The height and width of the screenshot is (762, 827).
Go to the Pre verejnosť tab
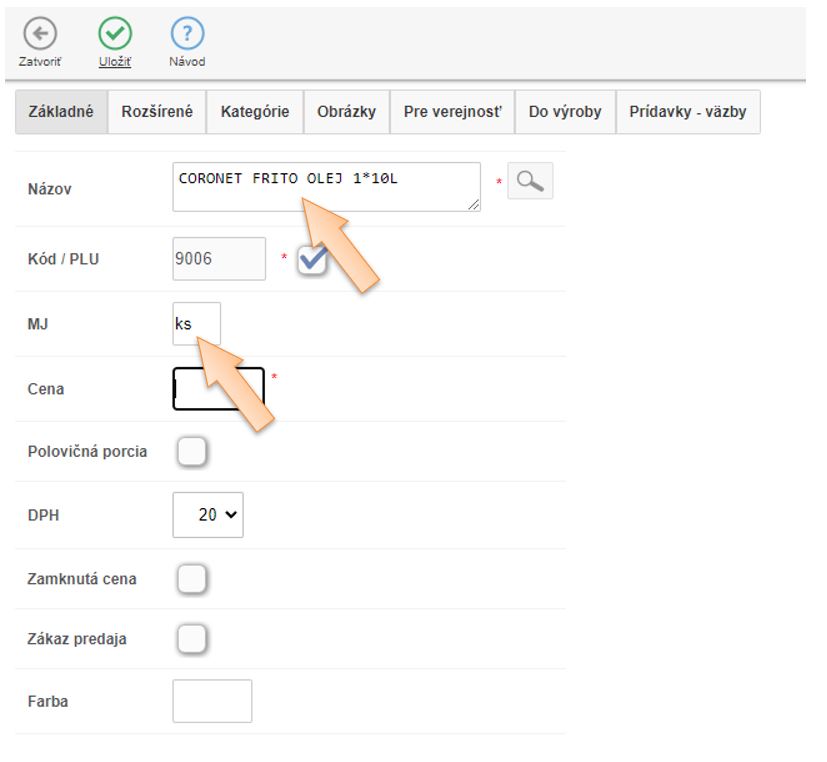click(x=452, y=112)
